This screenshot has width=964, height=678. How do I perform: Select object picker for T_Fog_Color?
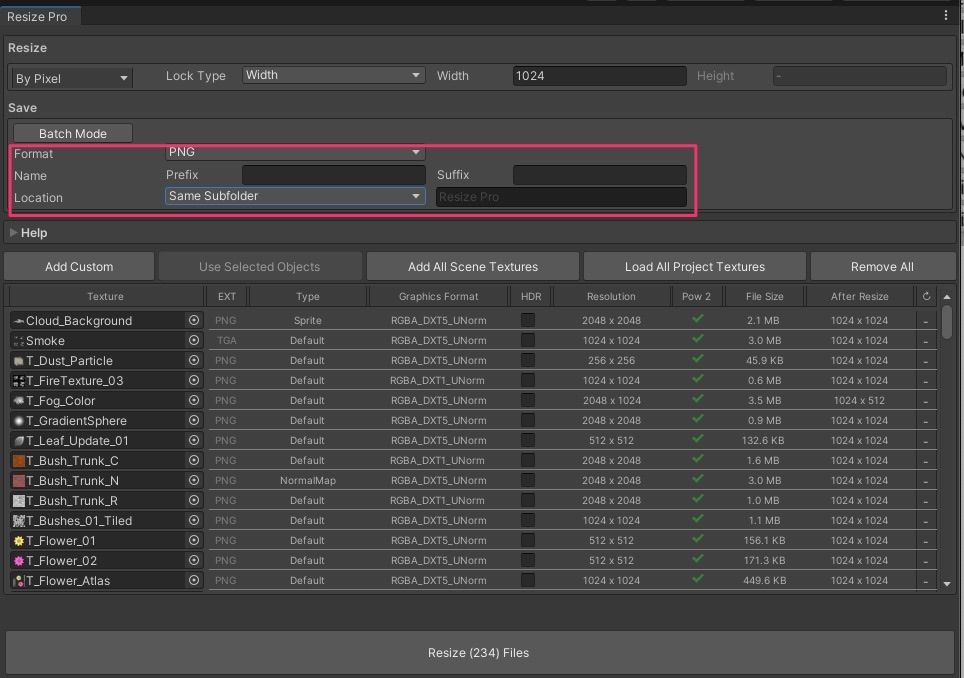(194, 400)
